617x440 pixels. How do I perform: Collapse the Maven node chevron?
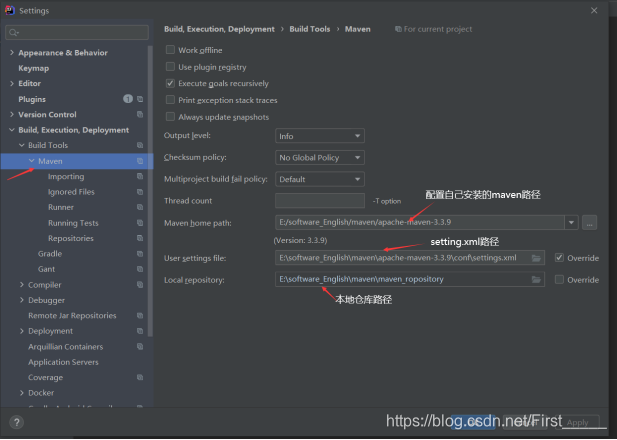point(31,161)
